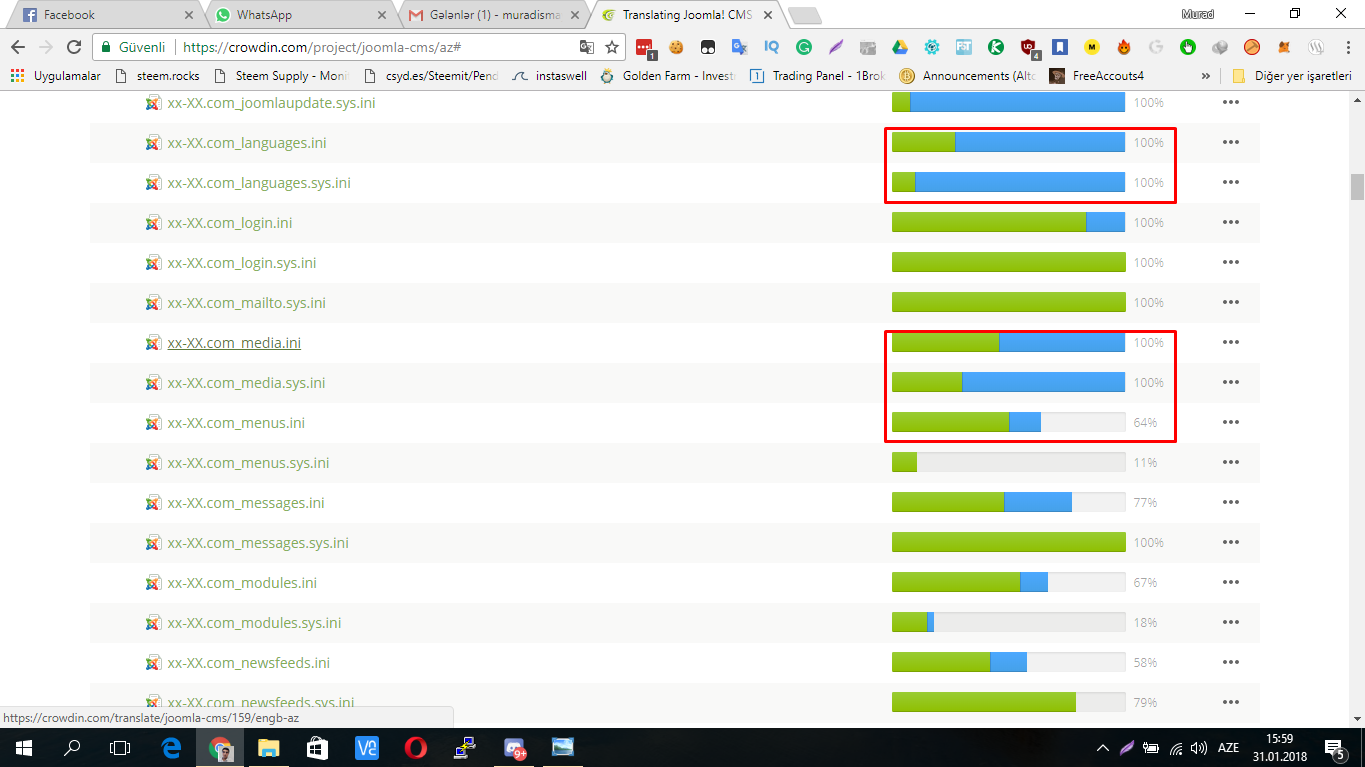Open the WordPress extension icon
Viewport: 1365px width, 767px height.
pos(1316,47)
